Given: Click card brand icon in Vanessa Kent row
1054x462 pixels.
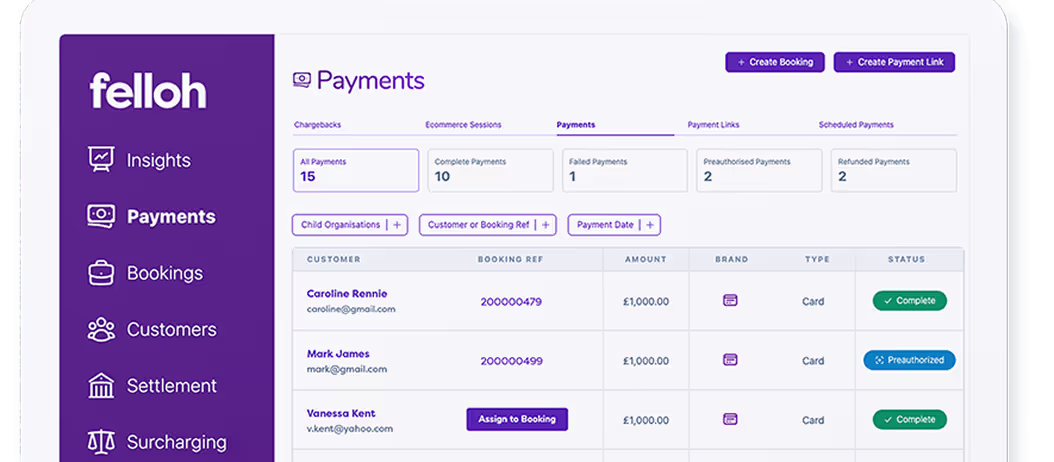Looking at the screenshot, I should 730,419.
